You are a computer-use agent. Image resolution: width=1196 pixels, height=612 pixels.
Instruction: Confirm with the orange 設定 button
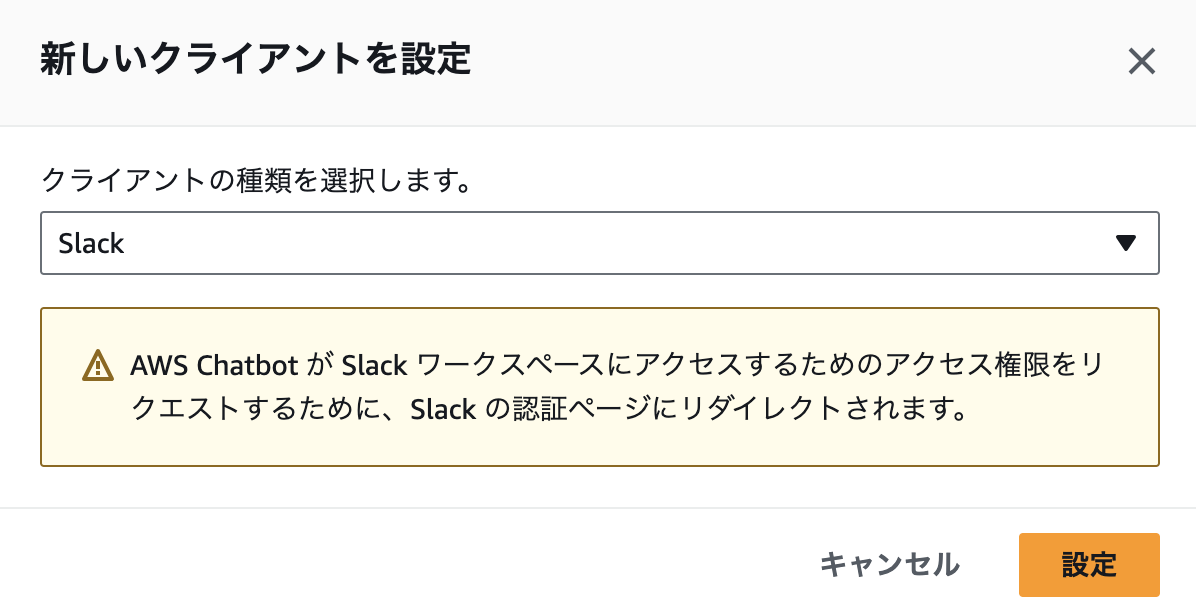(x=1089, y=565)
